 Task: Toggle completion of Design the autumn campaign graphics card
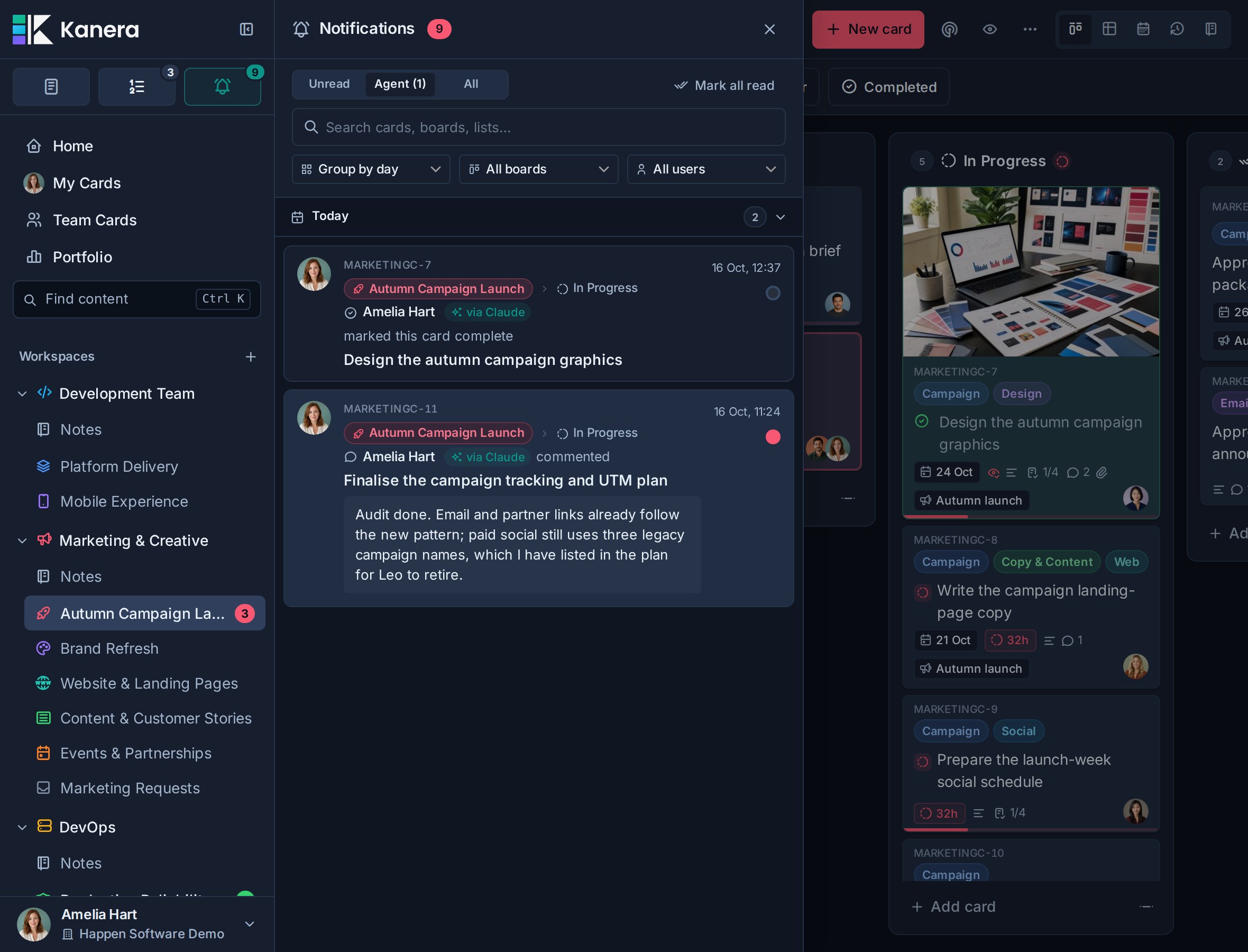(922, 422)
